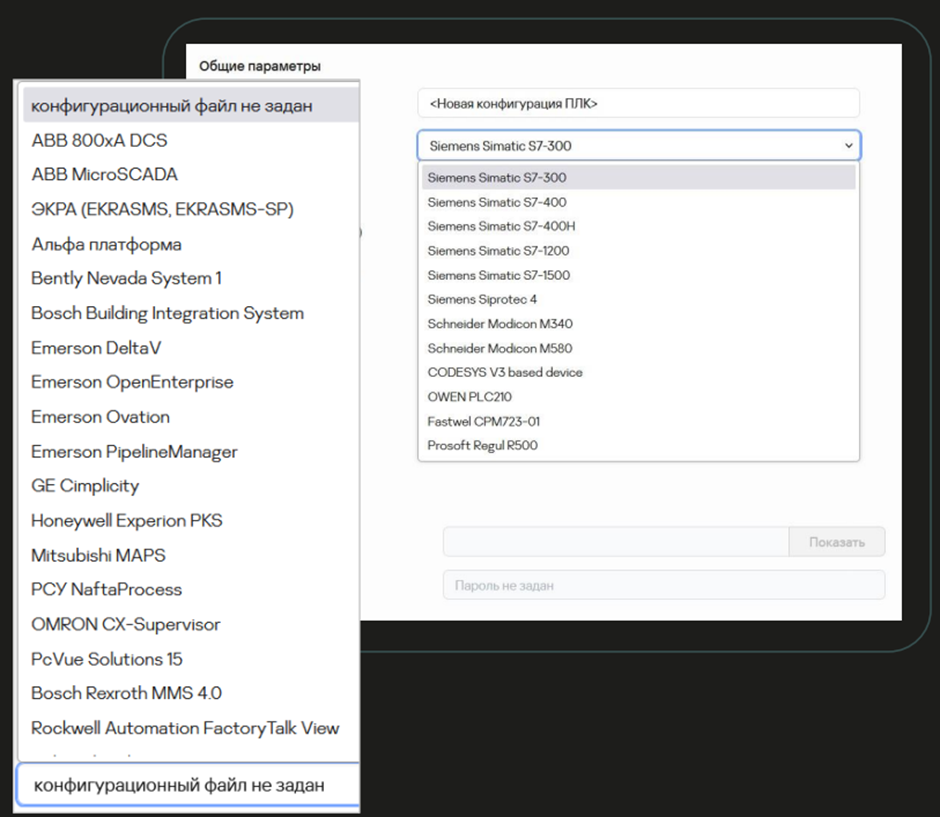Viewport: 940px width, 817px height.
Task: Select GE Cimplicity from the list
Action: pyautogui.click(x=85, y=486)
